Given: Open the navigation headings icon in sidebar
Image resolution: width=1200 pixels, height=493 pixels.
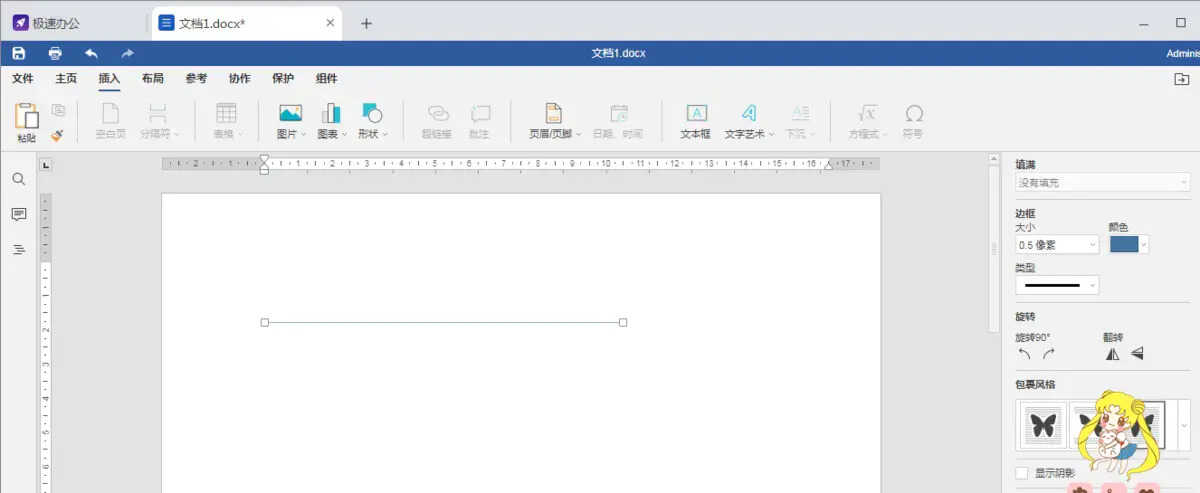Looking at the screenshot, I should point(18,249).
